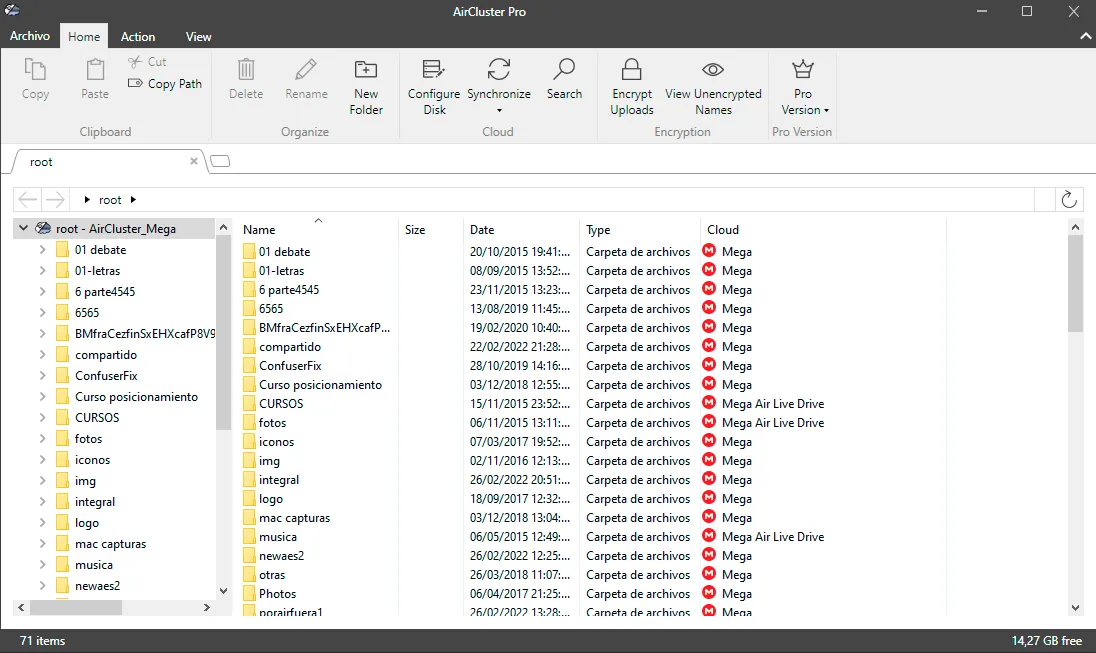The width and height of the screenshot is (1096, 653).
Task: Create a New Folder from ribbon
Action: coord(366,87)
